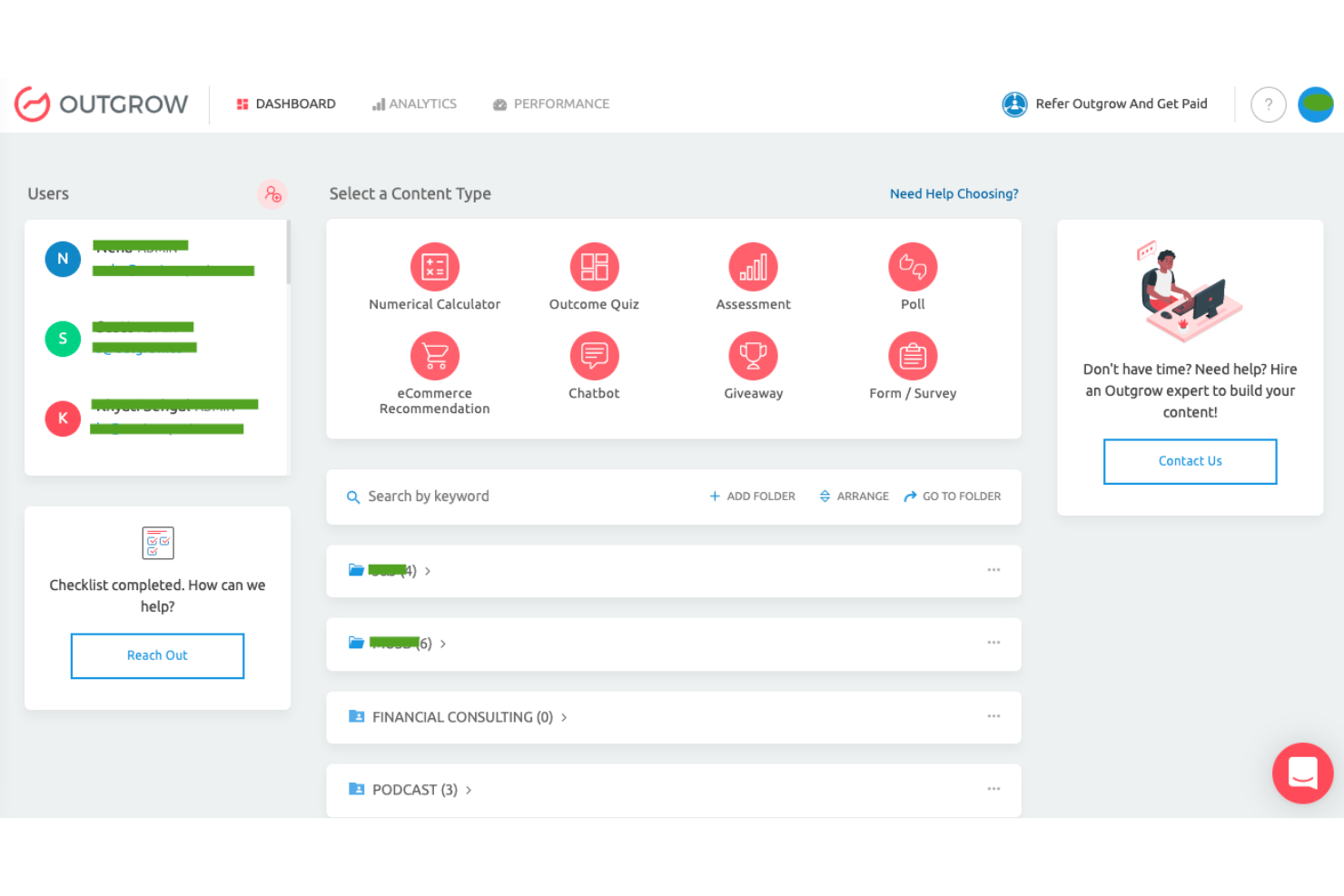Choose the Chatbot icon
1344x896 pixels.
pyautogui.click(x=594, y=356)
